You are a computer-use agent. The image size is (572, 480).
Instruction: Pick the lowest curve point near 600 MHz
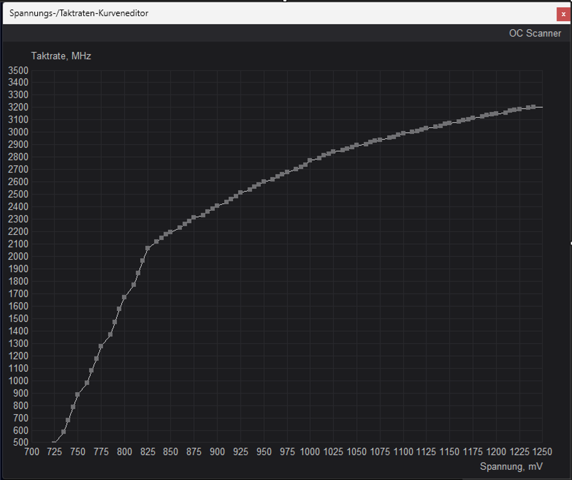(x=63, y=432)
